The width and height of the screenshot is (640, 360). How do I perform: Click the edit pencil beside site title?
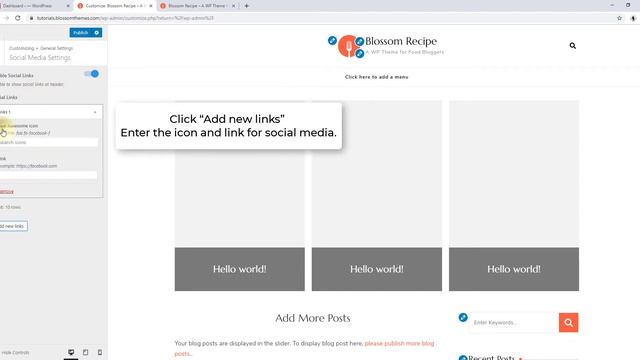coord(360,41)
